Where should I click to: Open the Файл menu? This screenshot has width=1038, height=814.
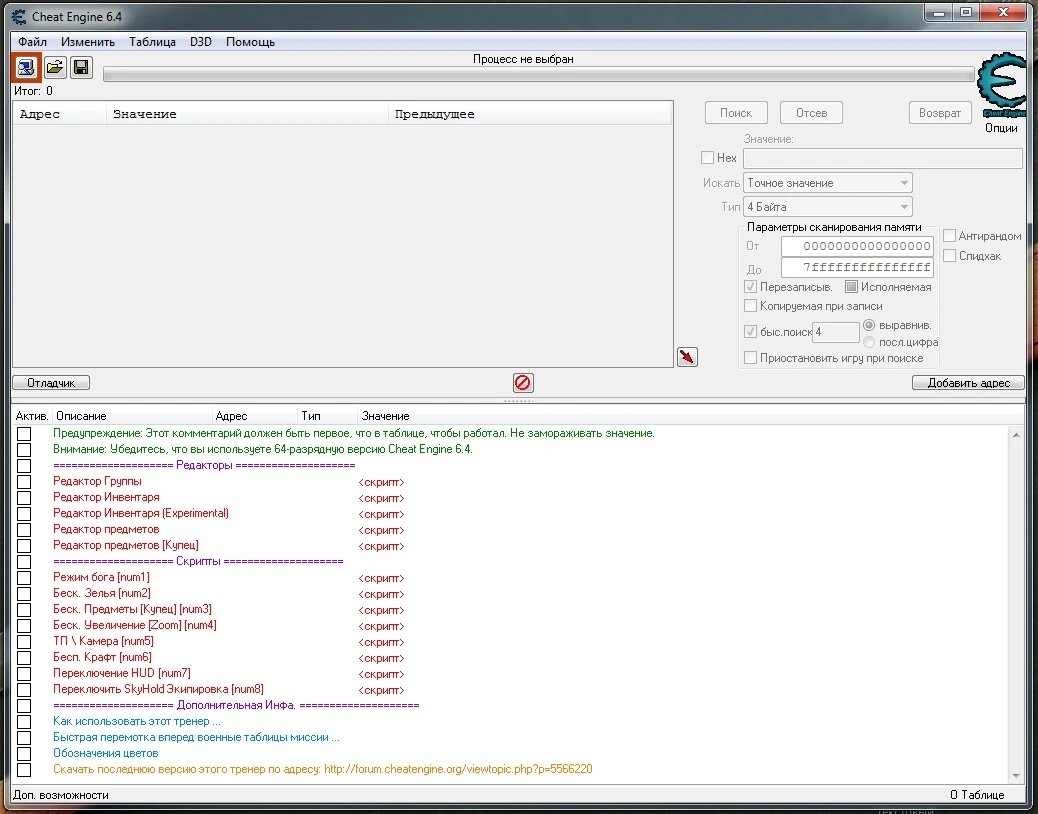click(x=32, y=42)
